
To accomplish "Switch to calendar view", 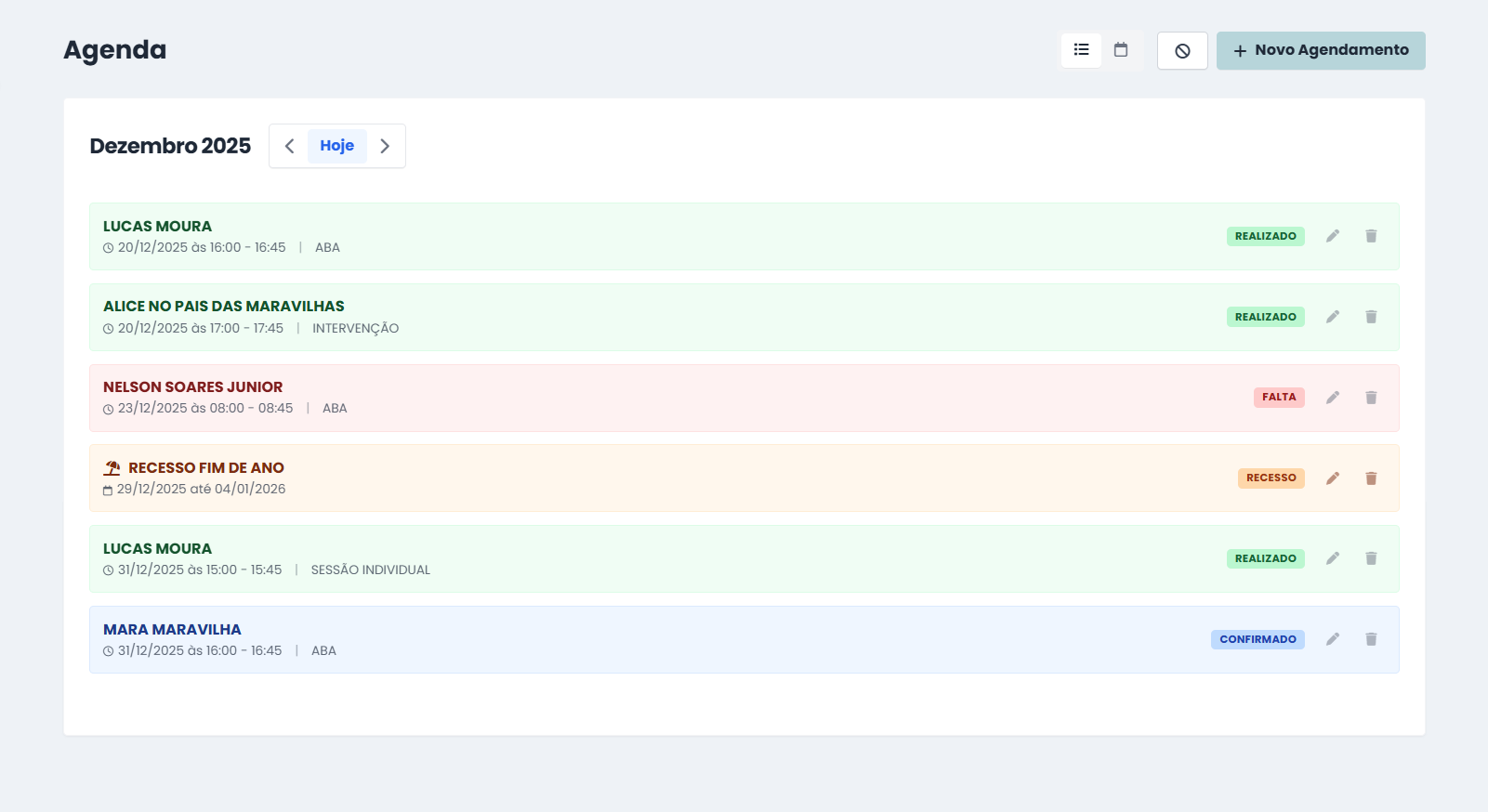I will (x=1121, y=50).
